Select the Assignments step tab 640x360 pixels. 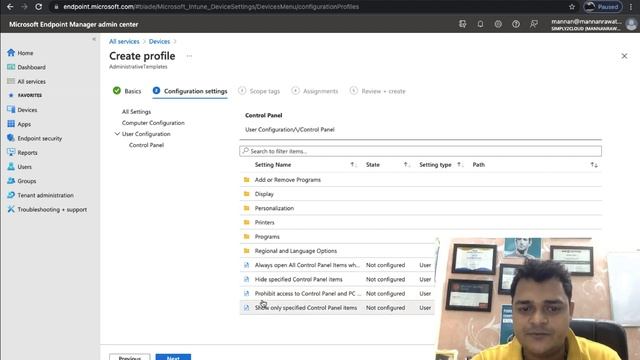[315, 91]
